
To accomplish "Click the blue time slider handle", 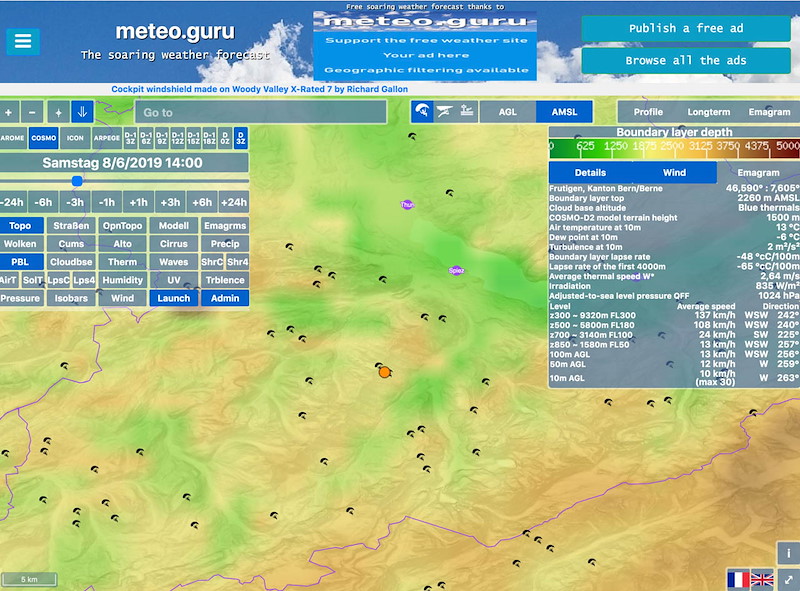I will [x=77, y=181].
